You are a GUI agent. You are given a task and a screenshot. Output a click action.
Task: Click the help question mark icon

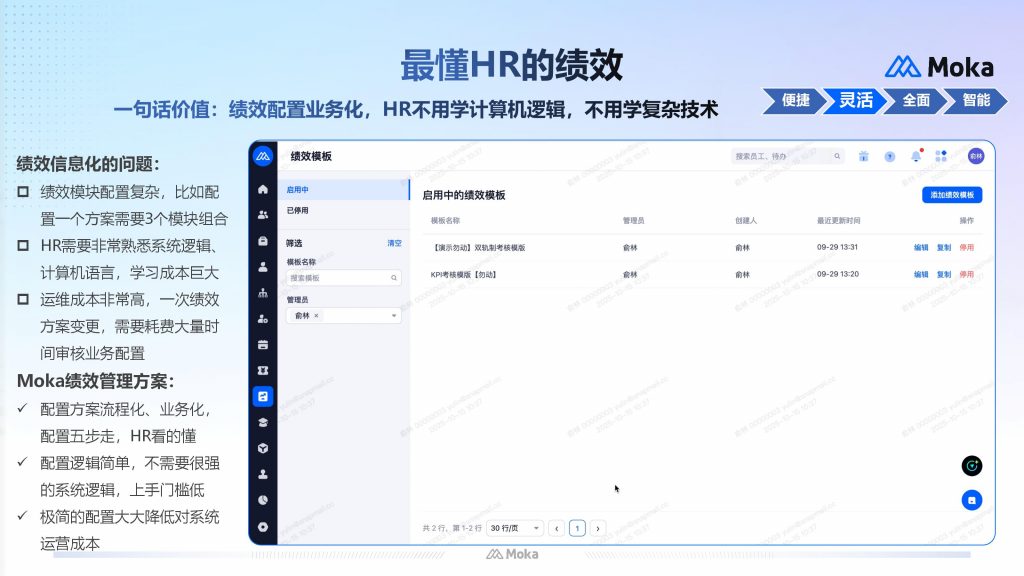point(889,156)
